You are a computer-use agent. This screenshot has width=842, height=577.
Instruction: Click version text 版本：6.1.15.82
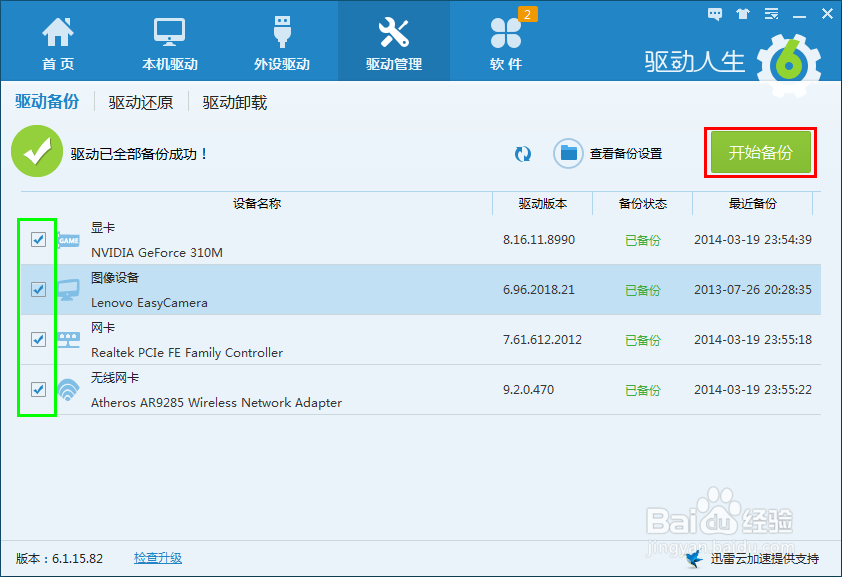pos(59,559)
